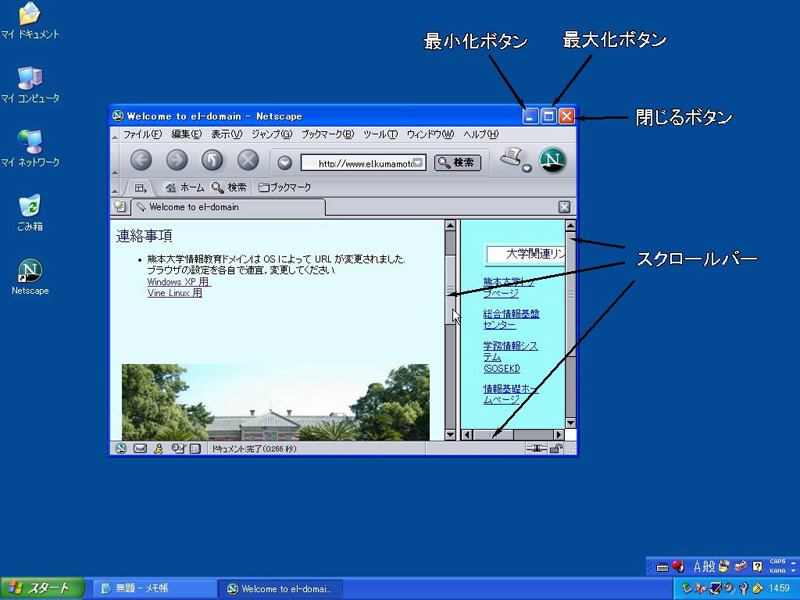This screenshot has height=600, width=800.
Task: Click the Netscape icon in the title bar
Action: click(x=118, y=116)
